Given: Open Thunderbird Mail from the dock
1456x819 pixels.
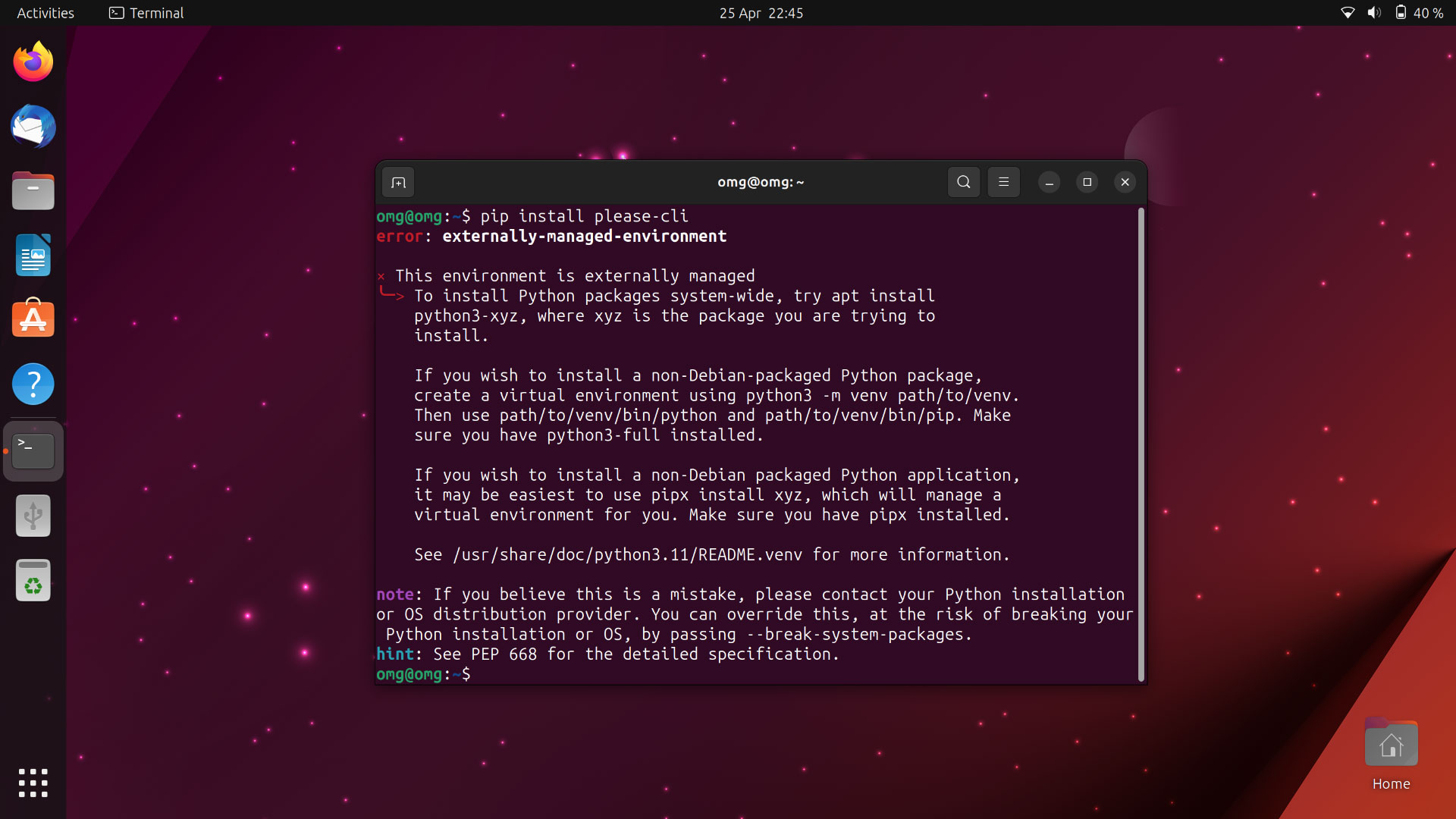Looking at the screenshot, I should coord(33,127).
